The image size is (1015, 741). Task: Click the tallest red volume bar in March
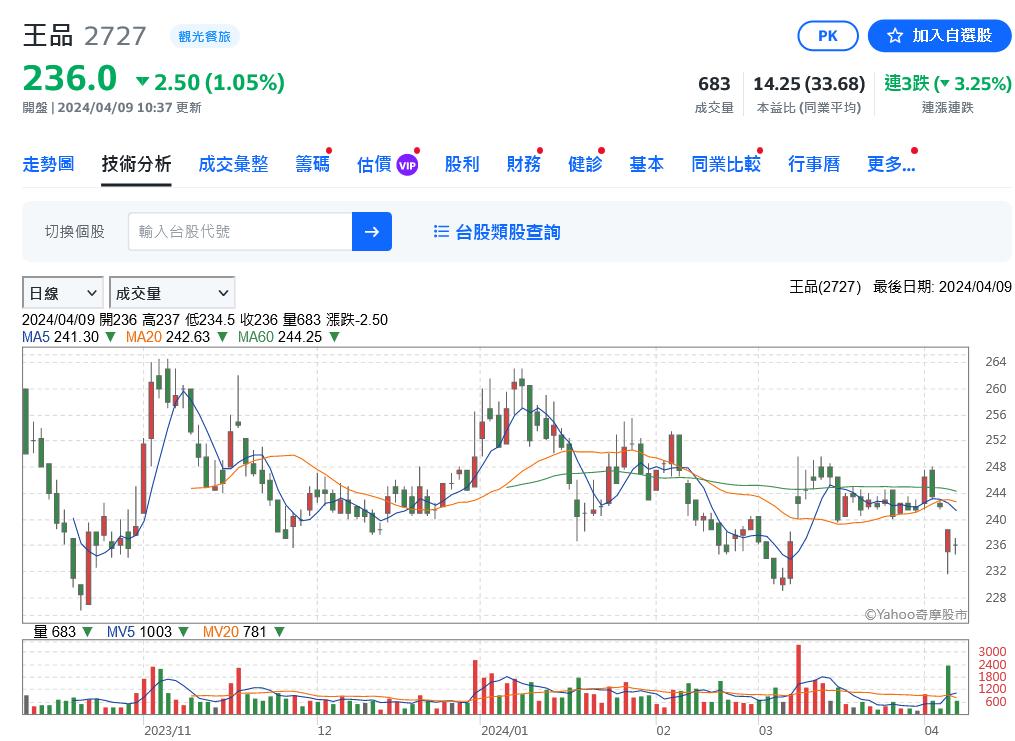(x=799, y=680)
